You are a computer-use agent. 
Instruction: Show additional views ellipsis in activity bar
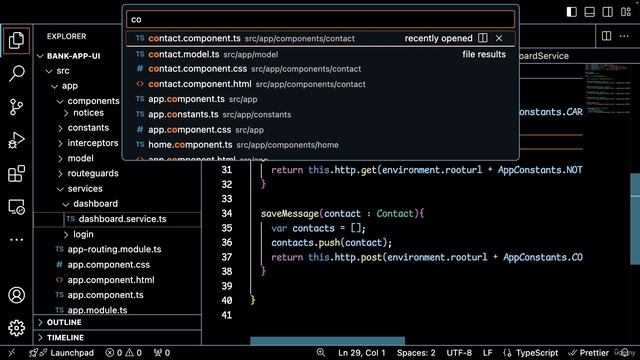click(x=16, y=240)
